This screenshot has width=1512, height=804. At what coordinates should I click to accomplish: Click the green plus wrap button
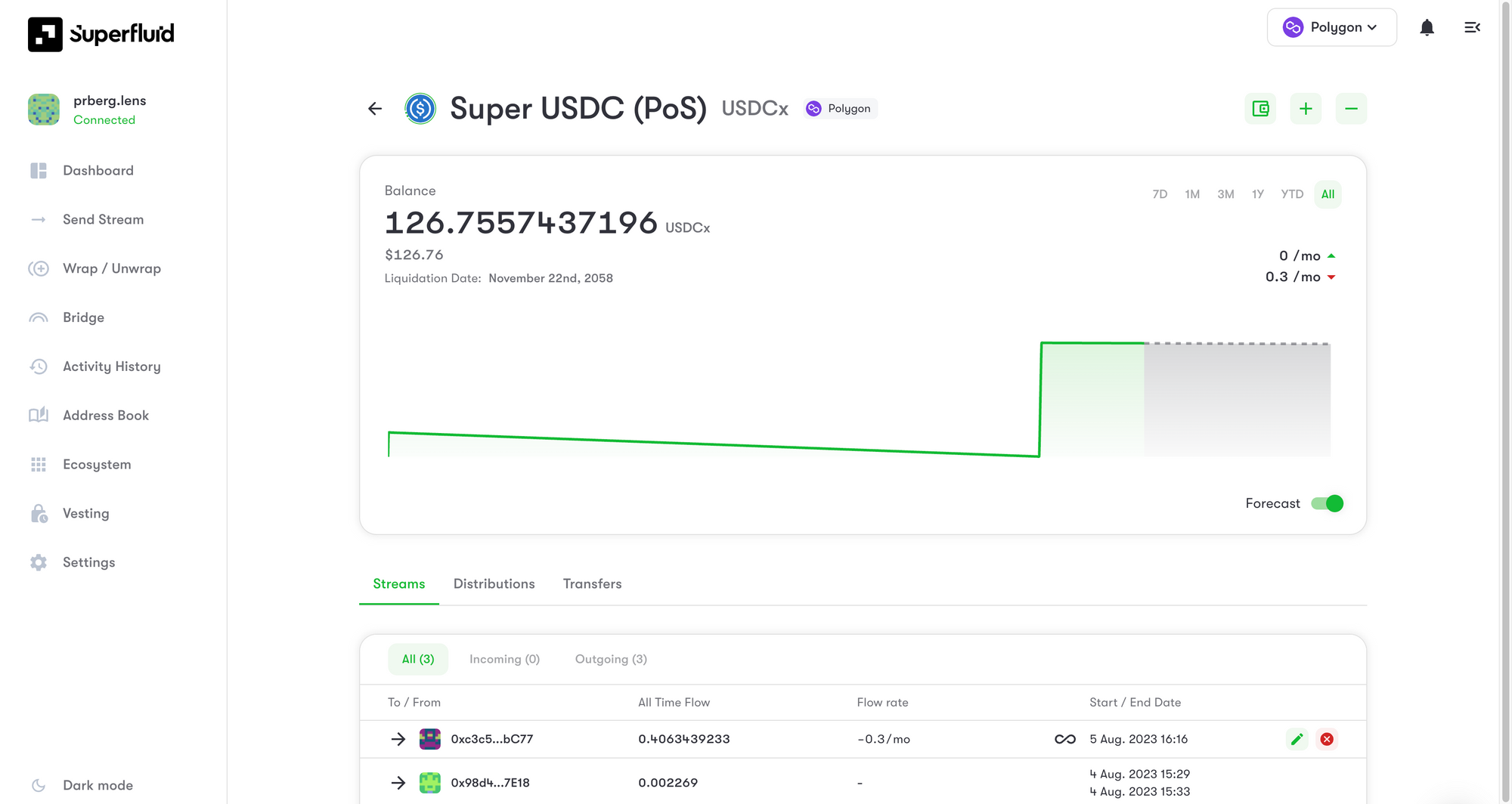1306,109
